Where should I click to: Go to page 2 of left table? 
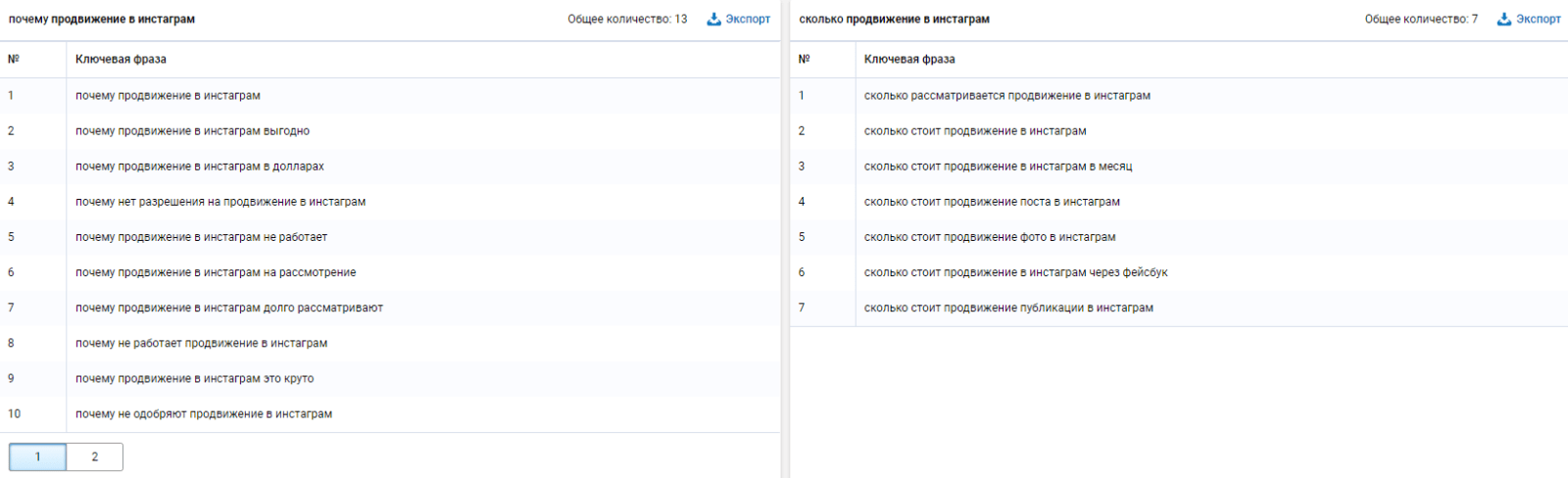95,456
